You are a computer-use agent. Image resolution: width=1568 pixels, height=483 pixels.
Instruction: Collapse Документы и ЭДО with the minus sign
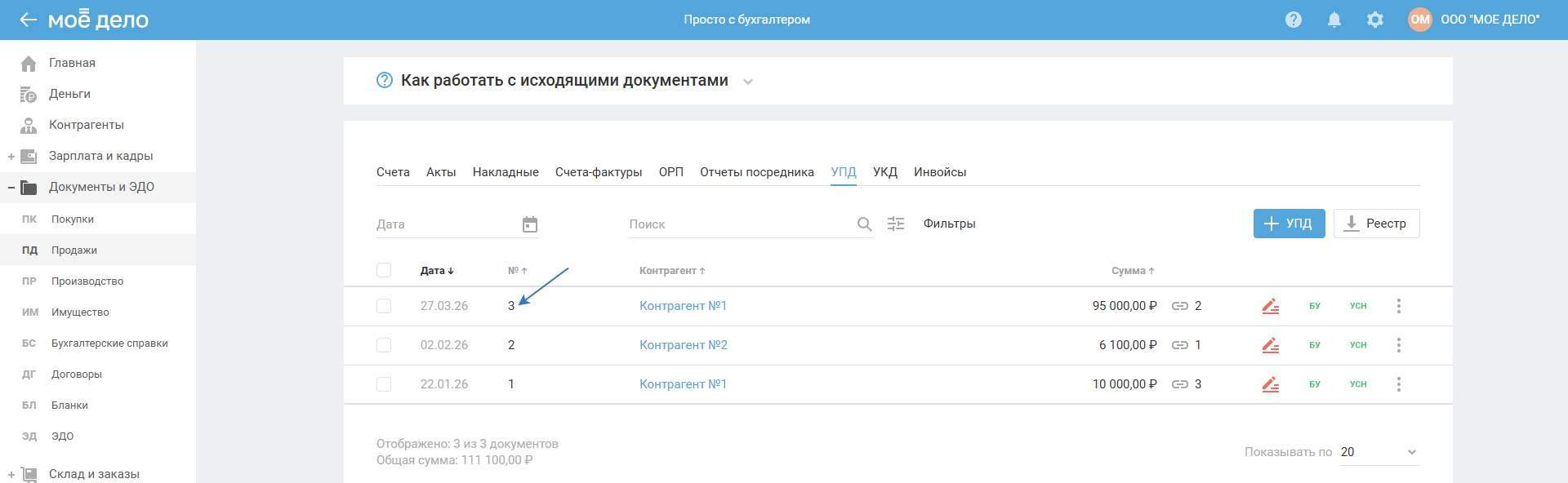[x=11, y=188]
